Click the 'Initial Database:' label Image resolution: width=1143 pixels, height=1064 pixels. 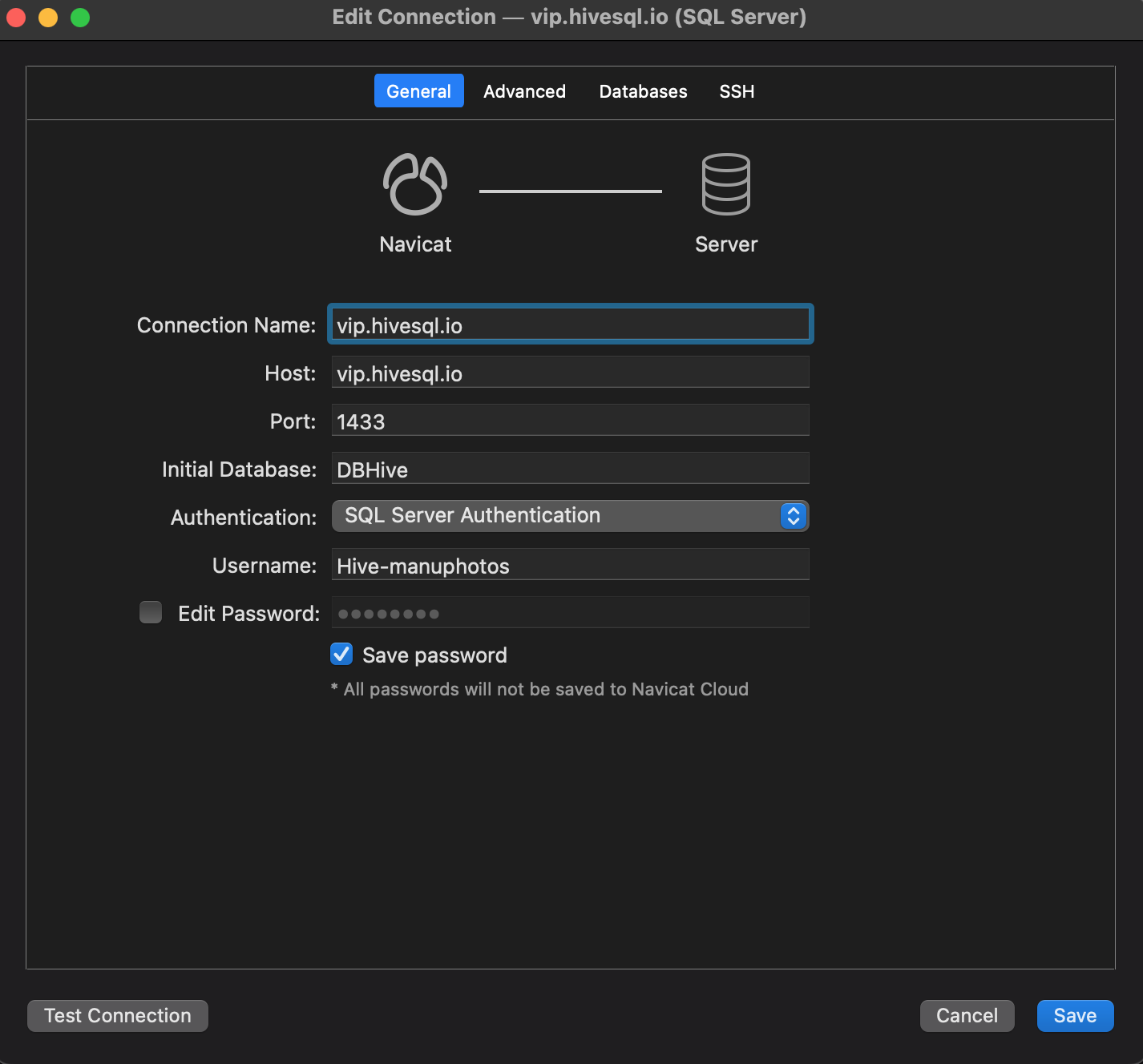point(240,470)
